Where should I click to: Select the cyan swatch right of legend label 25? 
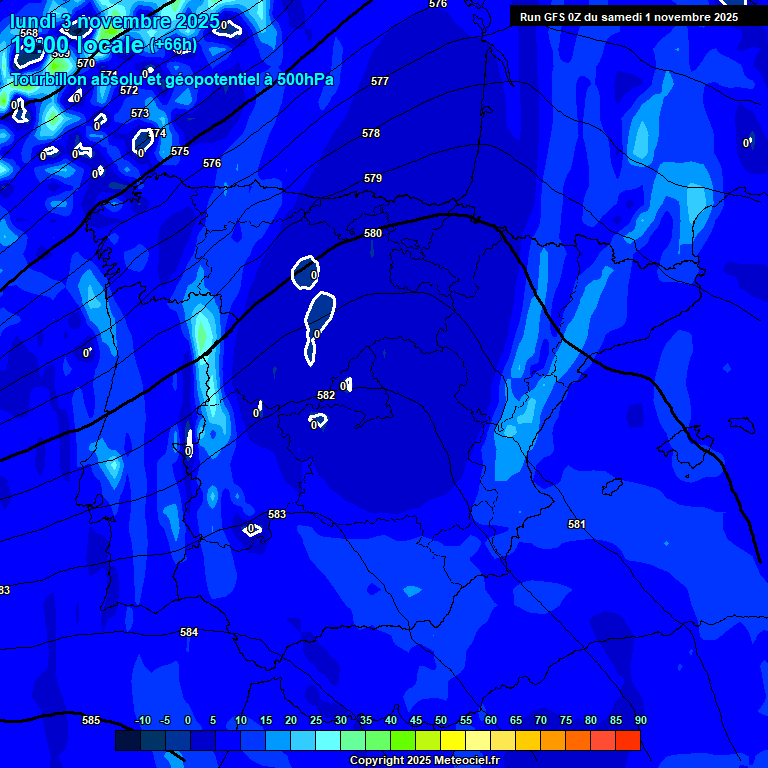[328, 741]
